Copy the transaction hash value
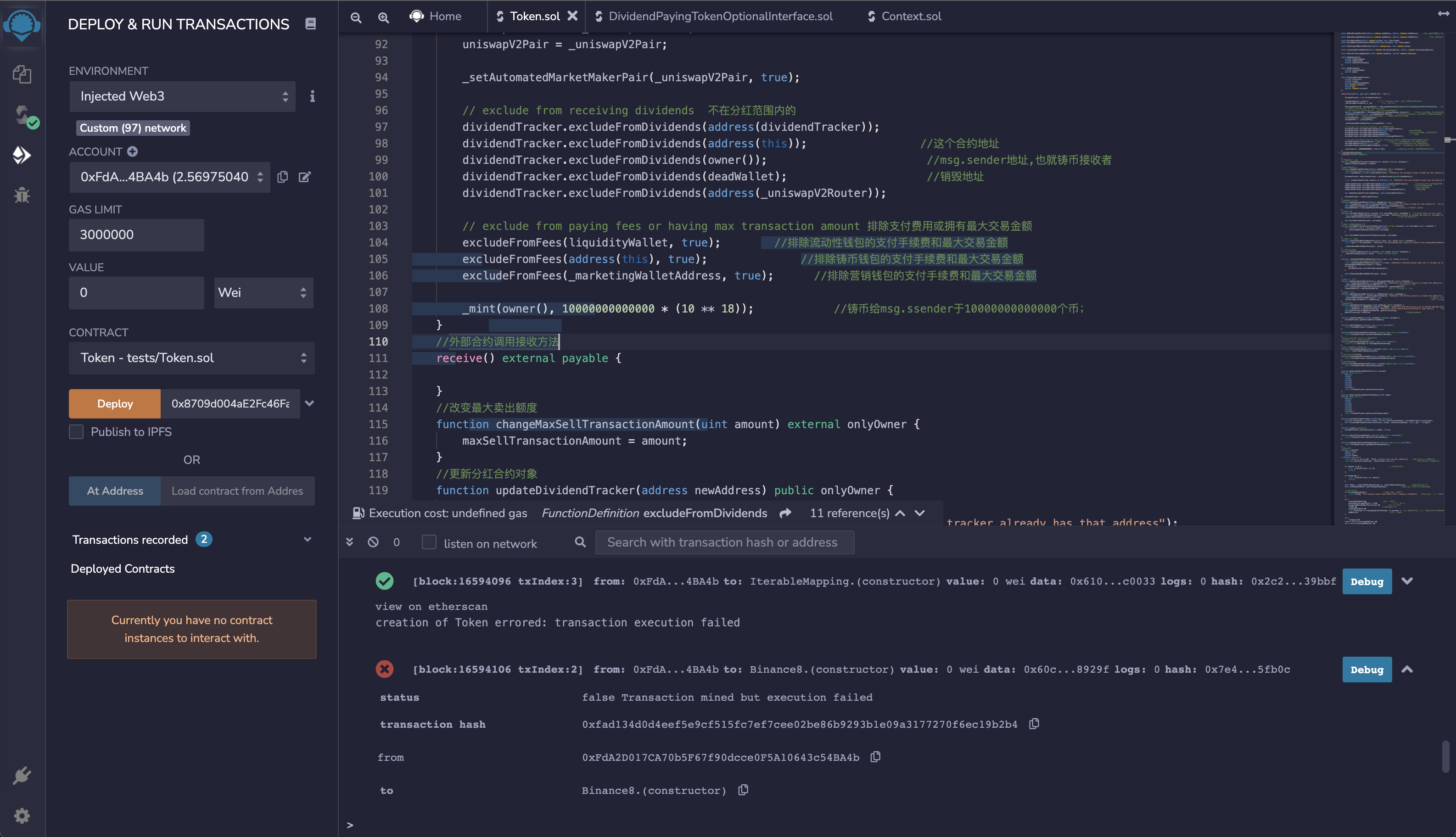 [x=1034, y=724]
